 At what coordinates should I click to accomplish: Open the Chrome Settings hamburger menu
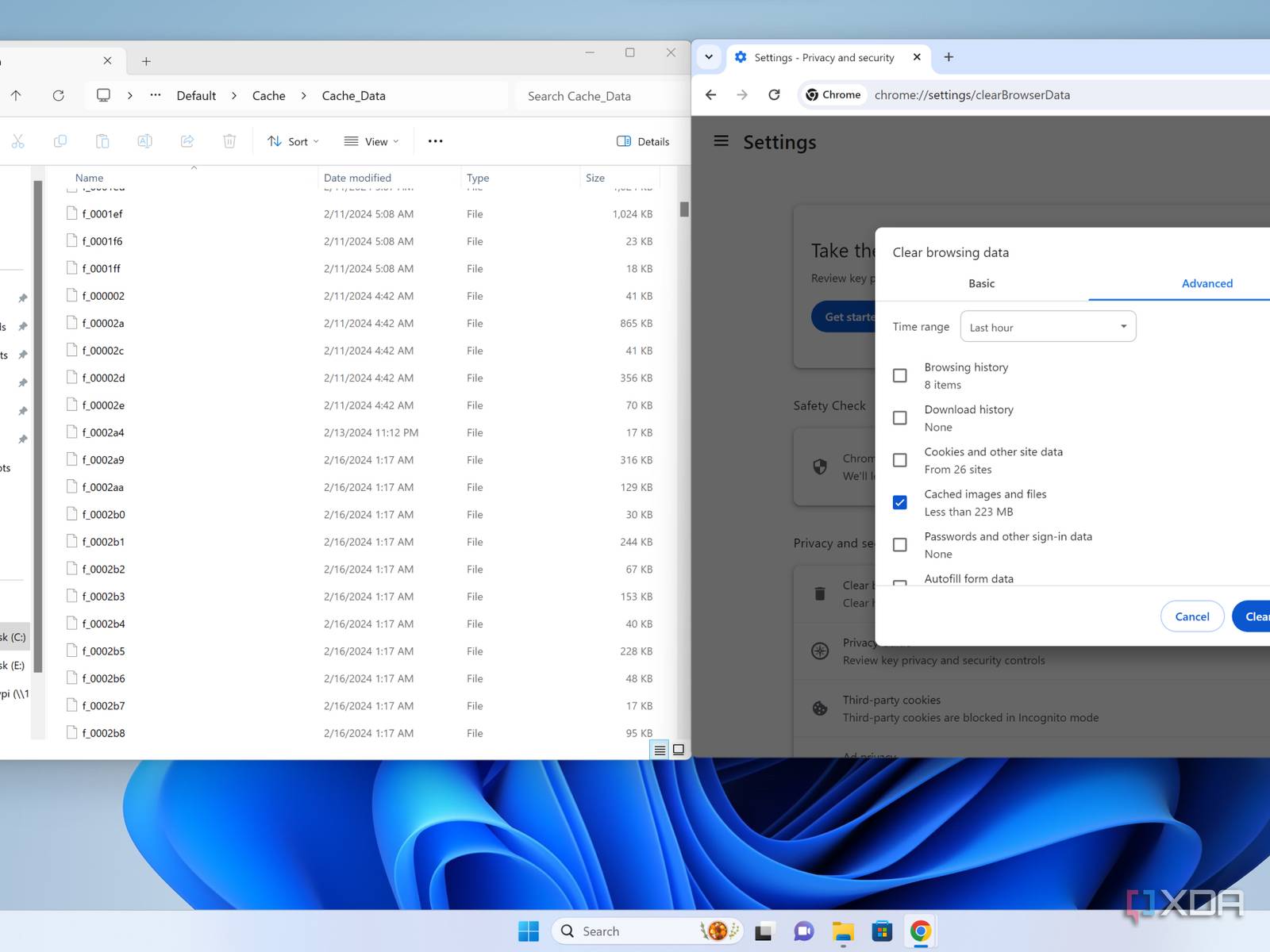(x=721, y=141)
